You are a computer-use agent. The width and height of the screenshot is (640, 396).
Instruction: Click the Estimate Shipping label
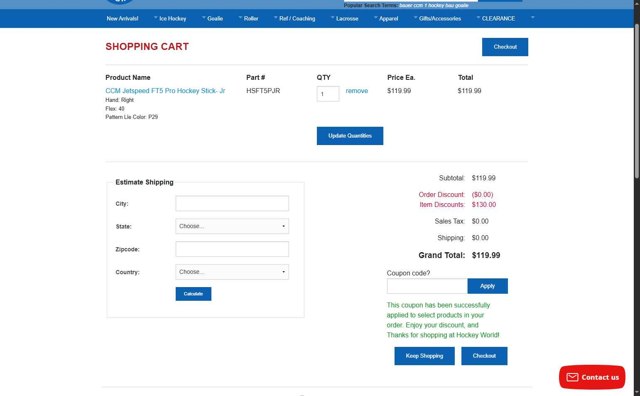[144, 182]
